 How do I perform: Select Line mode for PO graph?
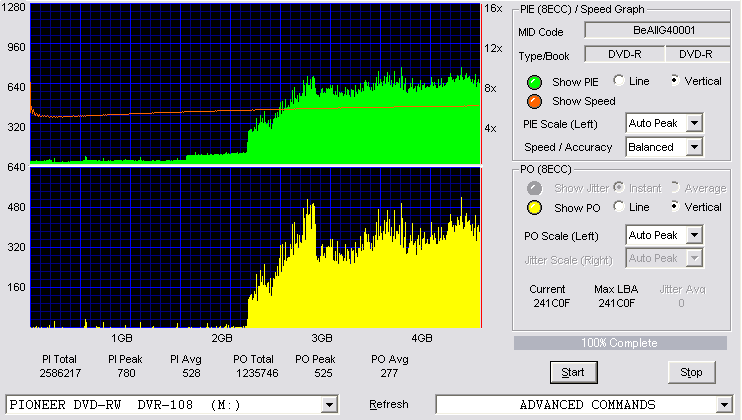tap(618, 206)
